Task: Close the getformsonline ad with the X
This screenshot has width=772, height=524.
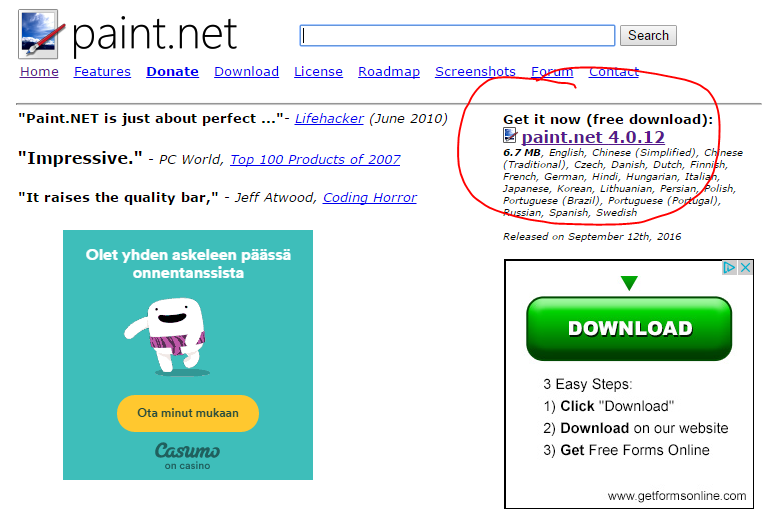Action: click(x=745, y=267)
